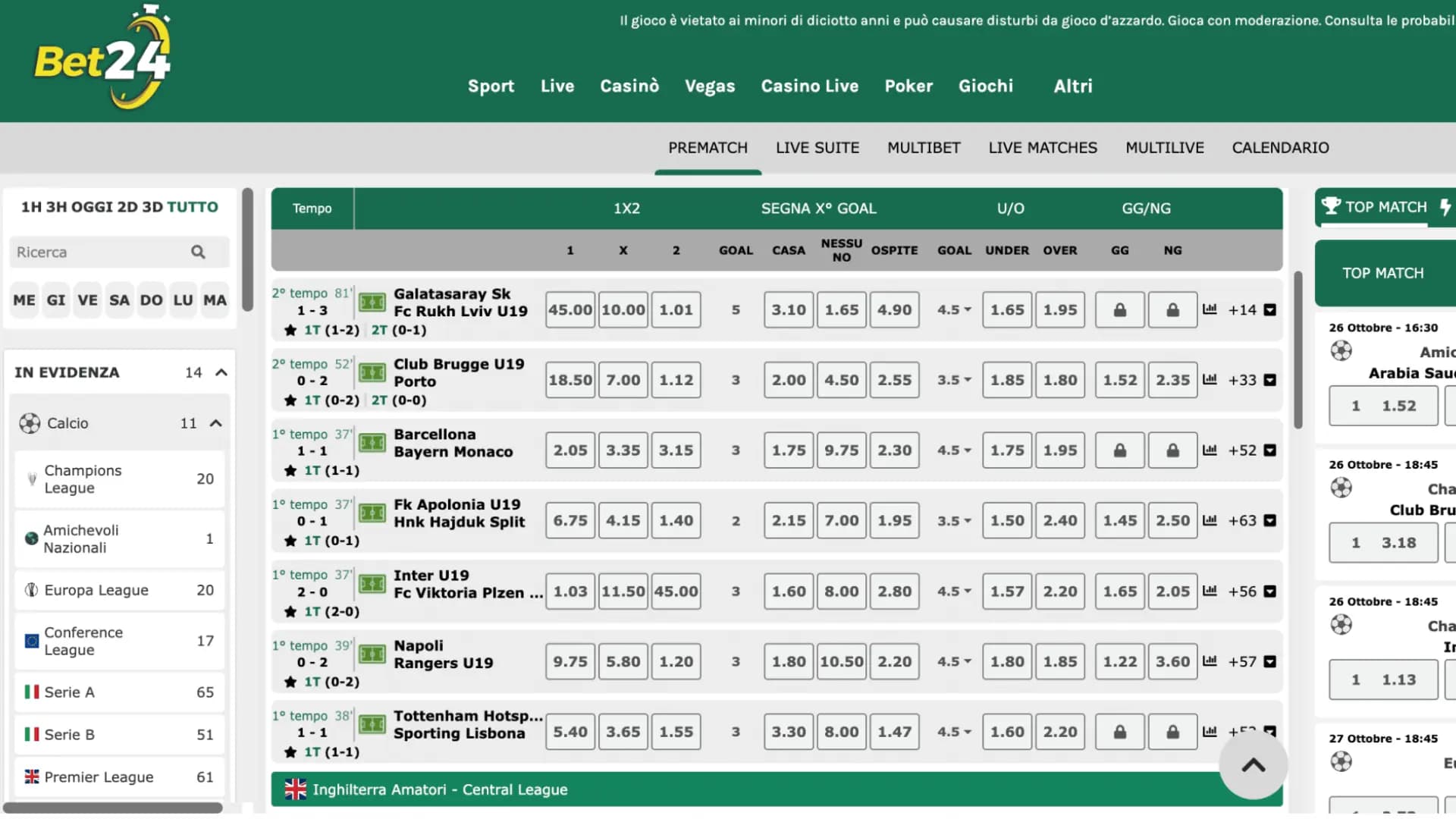Image resolution: width=1456 pixels, height=819 pixels.
Task: Click the padlock on Barcellona's locked GG odds
Action: [x=1119, y=450]
